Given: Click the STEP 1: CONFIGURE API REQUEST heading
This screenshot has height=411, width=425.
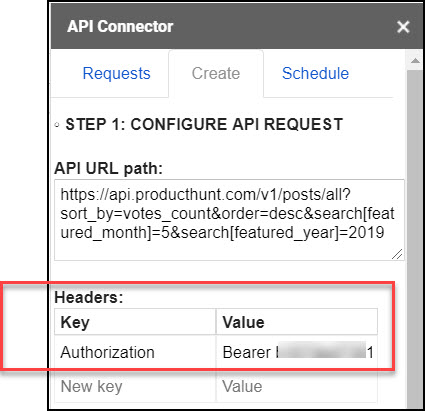Looking at the screenshot, I should (204, 124).
